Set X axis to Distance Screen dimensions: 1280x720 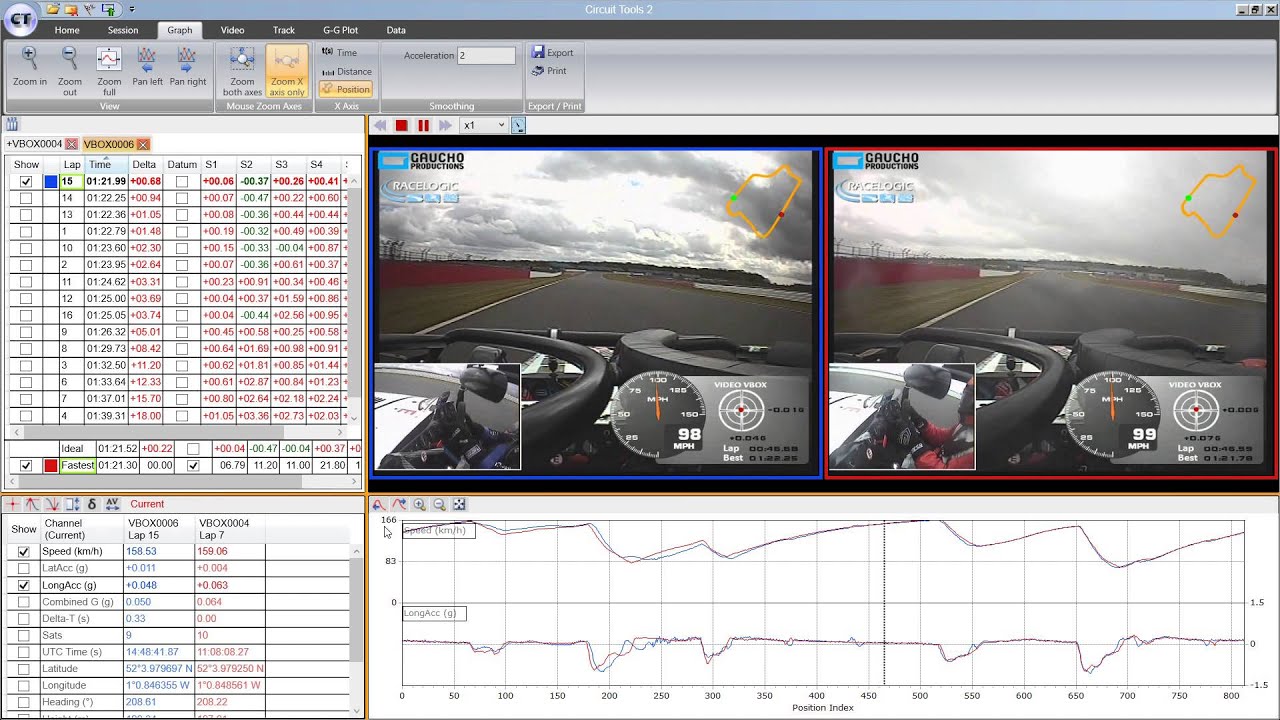[x=346, y=71]
